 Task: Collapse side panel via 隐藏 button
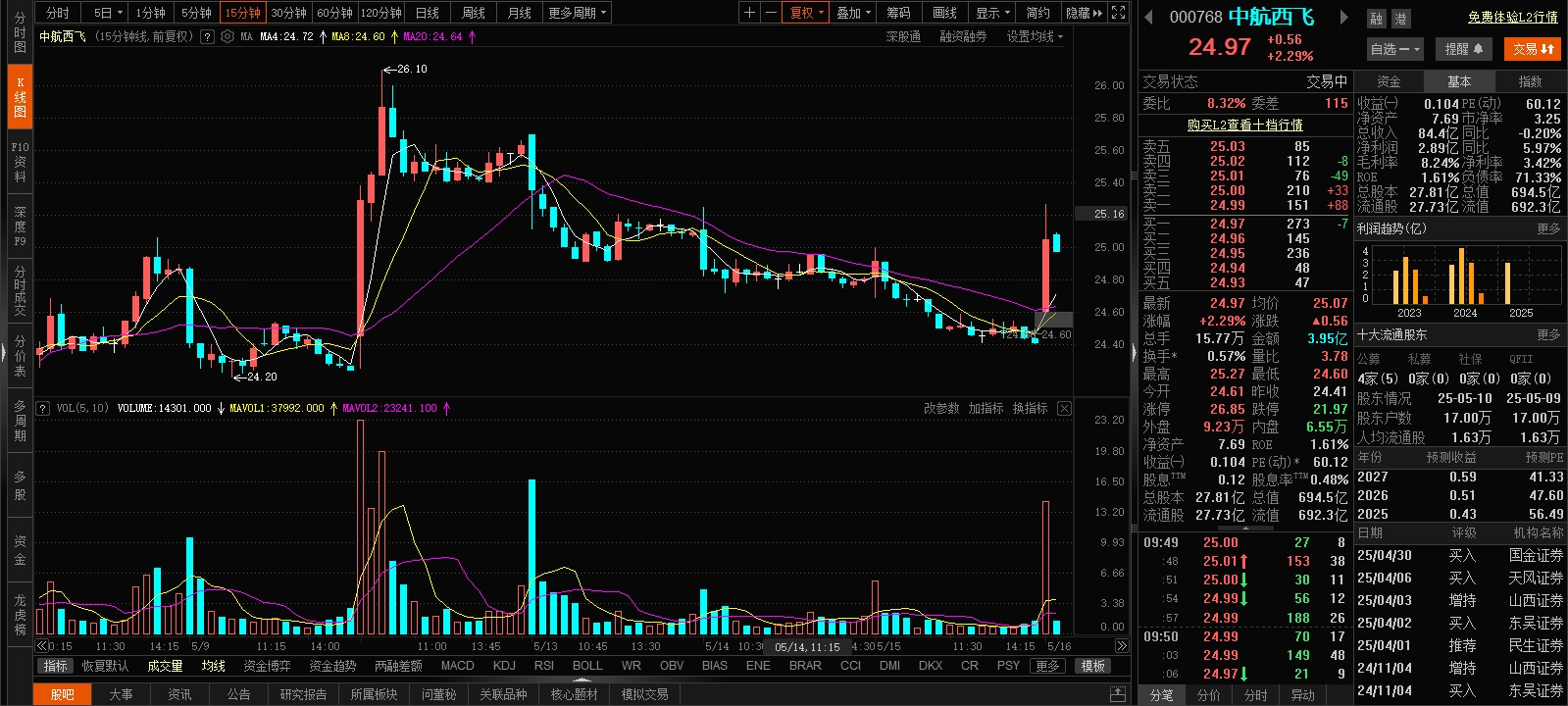[1084, 13]
